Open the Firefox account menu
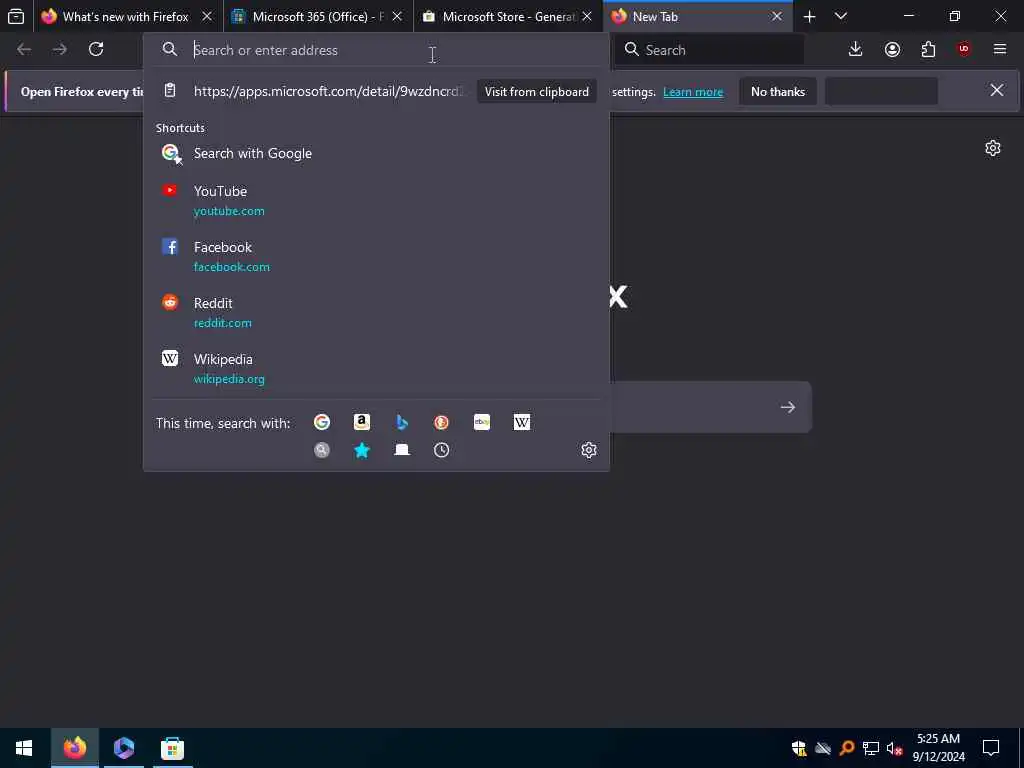 pos(892,49)
